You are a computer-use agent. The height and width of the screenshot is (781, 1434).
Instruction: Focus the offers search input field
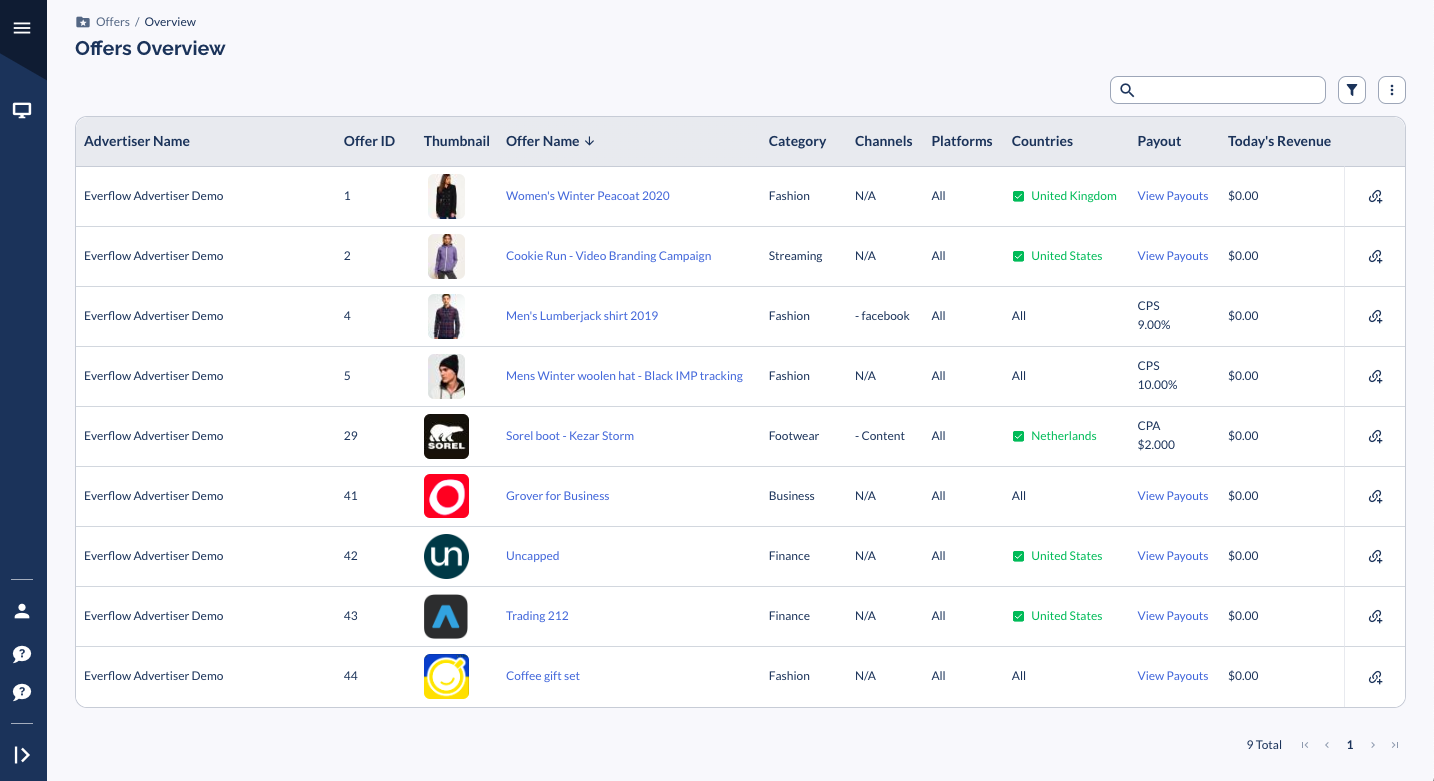[x=1218, y=90]
